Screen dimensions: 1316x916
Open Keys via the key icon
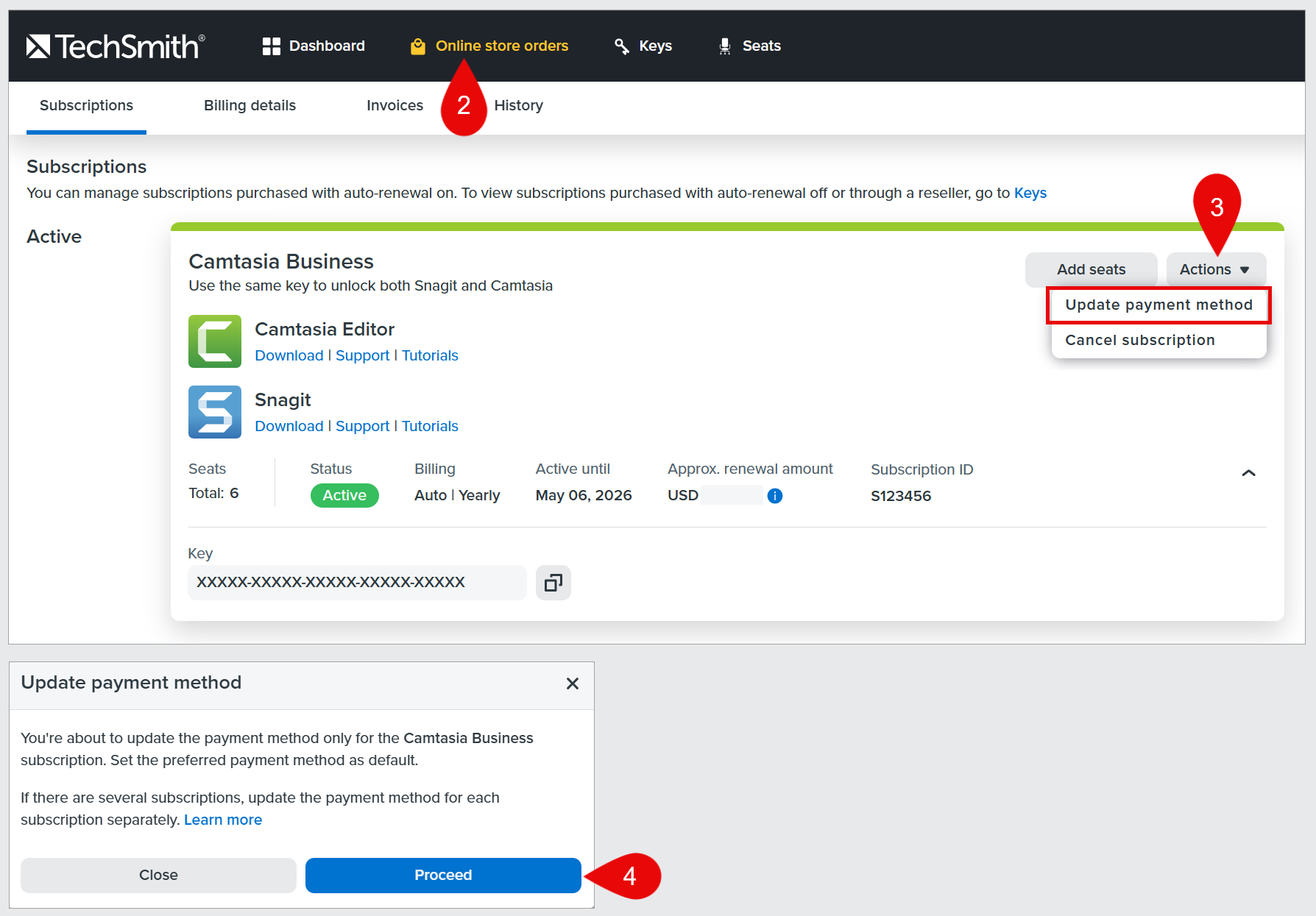coord(622,46)
